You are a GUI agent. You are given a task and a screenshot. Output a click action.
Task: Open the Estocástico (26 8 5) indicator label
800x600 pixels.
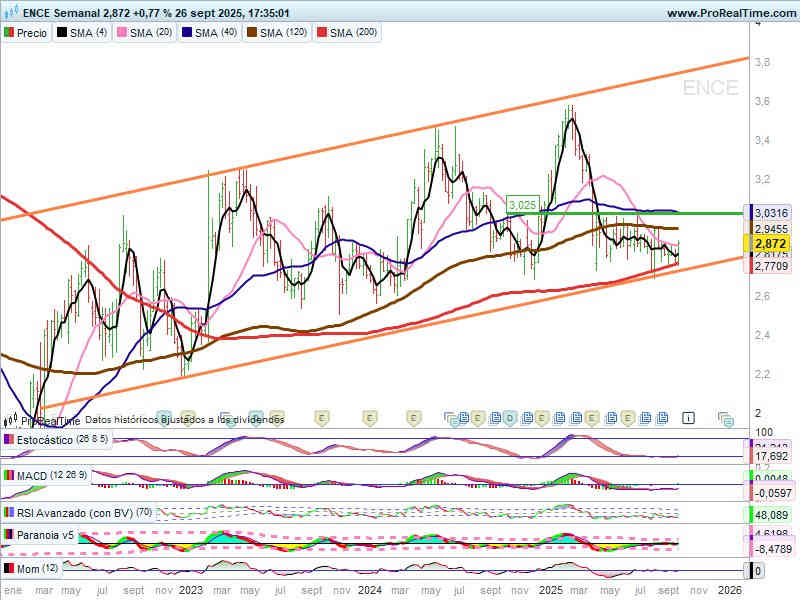pos(62,439)
